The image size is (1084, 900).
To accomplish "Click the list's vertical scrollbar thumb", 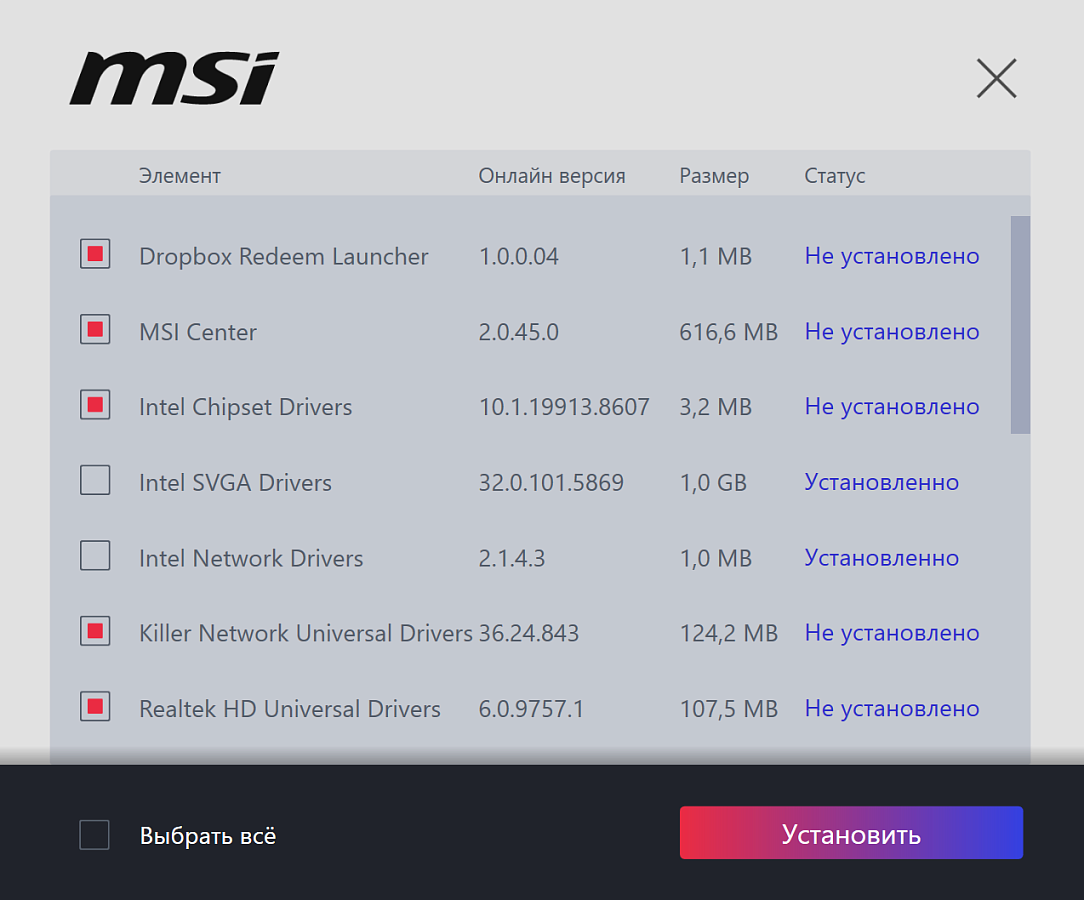I will (1020, 325).
